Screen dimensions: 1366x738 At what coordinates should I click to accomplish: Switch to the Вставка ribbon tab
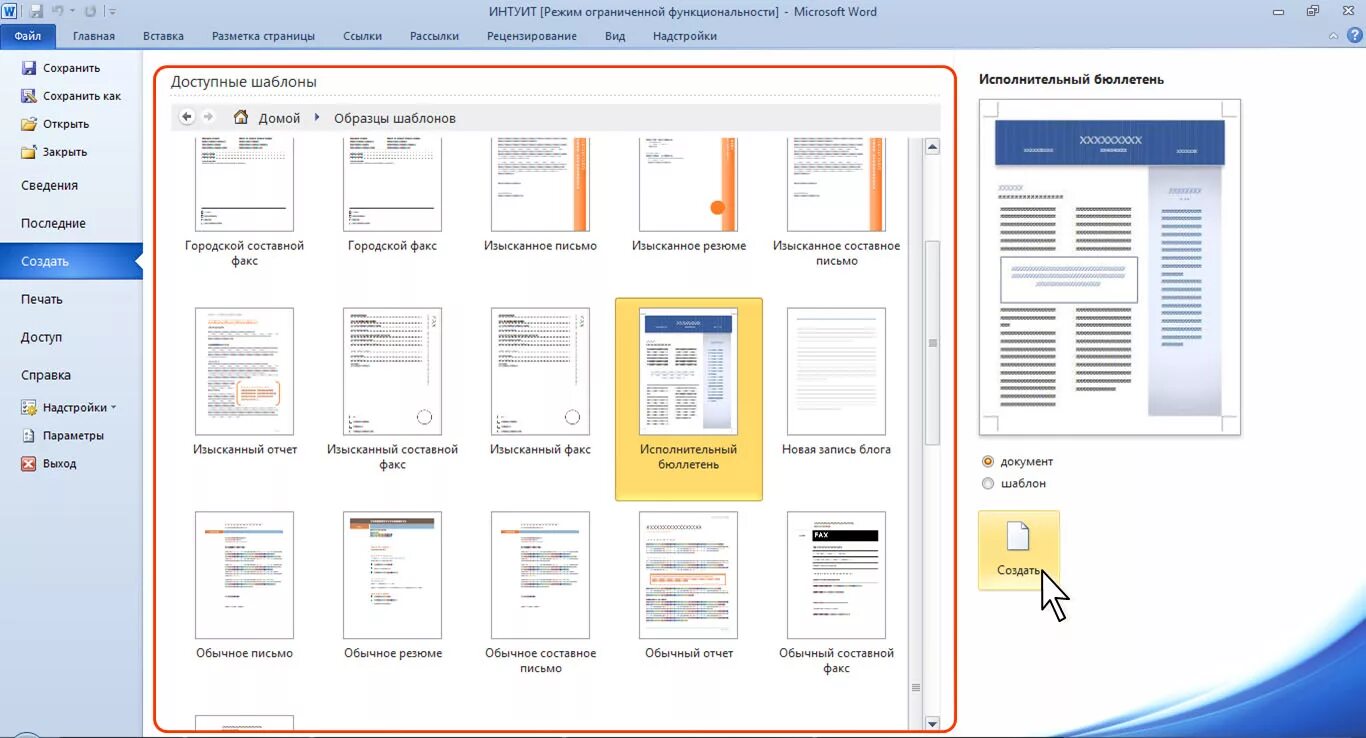click(163, 36)
